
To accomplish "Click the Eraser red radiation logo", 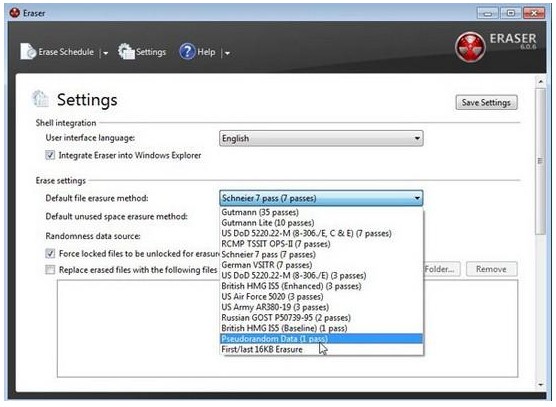I will click(470, 47).
